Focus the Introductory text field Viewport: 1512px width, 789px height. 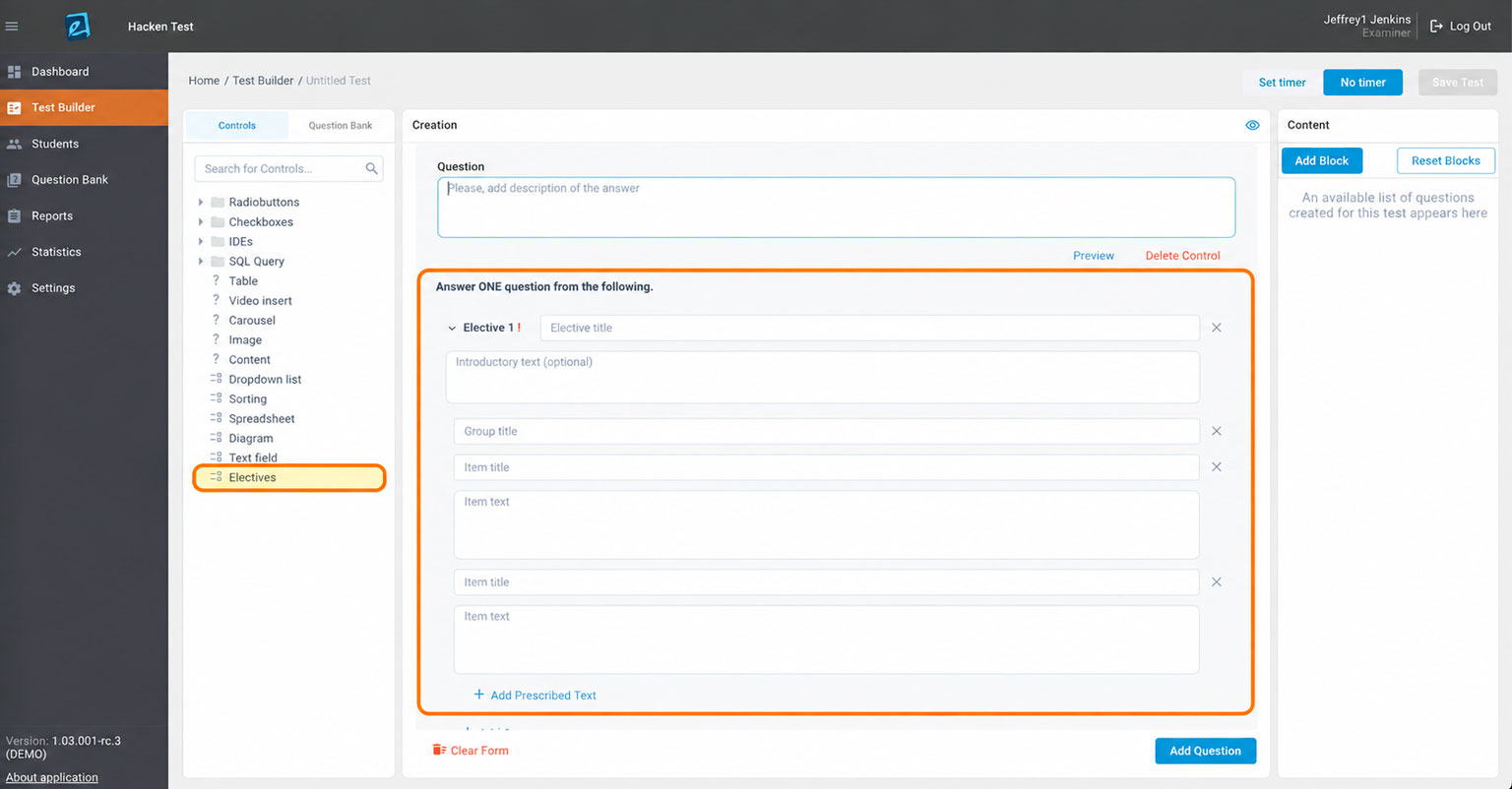pyautogui.click(x=822, y=377)
